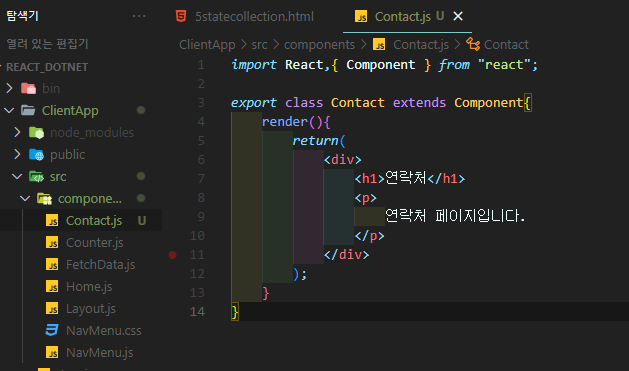Screen dimensions: 629x371
Task: Click the node_modules folder icon
Action: [37, 132]
